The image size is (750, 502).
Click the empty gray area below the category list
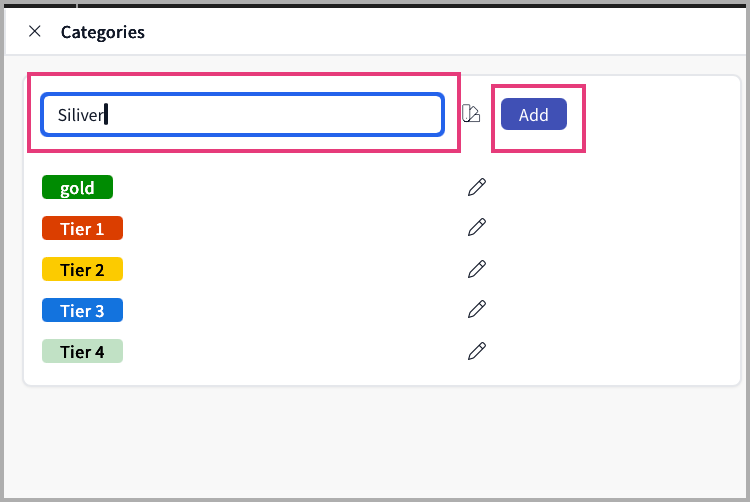[375, 440]
